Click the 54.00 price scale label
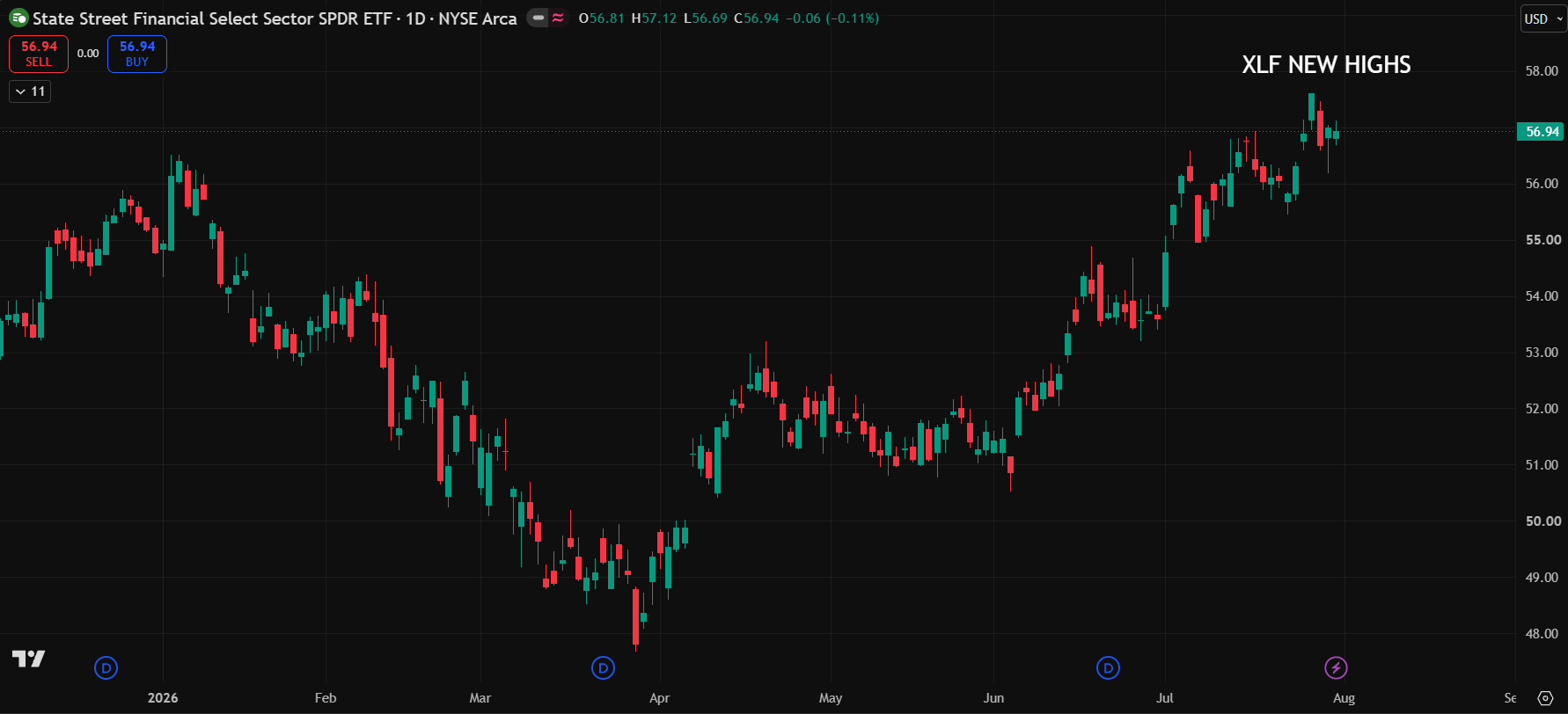 point(1542,296)
